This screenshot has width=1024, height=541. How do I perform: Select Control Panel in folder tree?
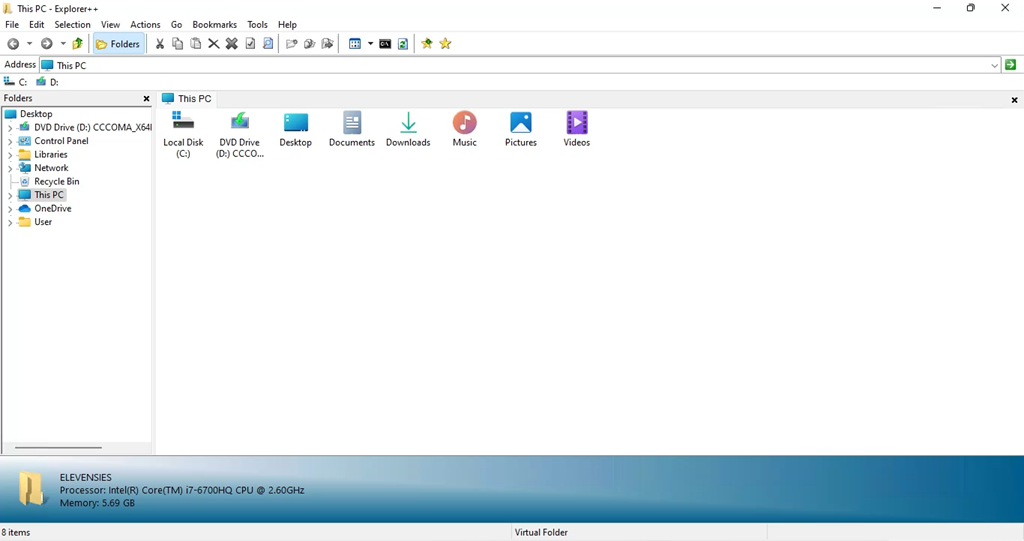pyautogui.click(x=54, y=141)
